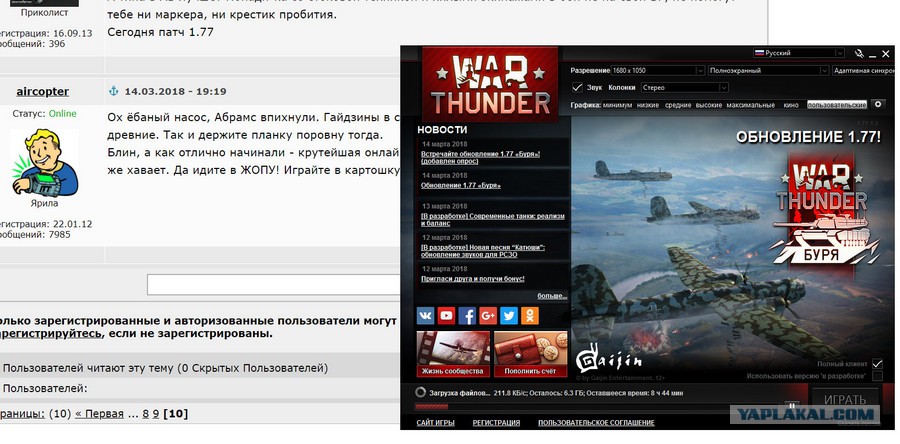Click the ИГРАТЬ play button
900x444 pixels.
[845, 400]
